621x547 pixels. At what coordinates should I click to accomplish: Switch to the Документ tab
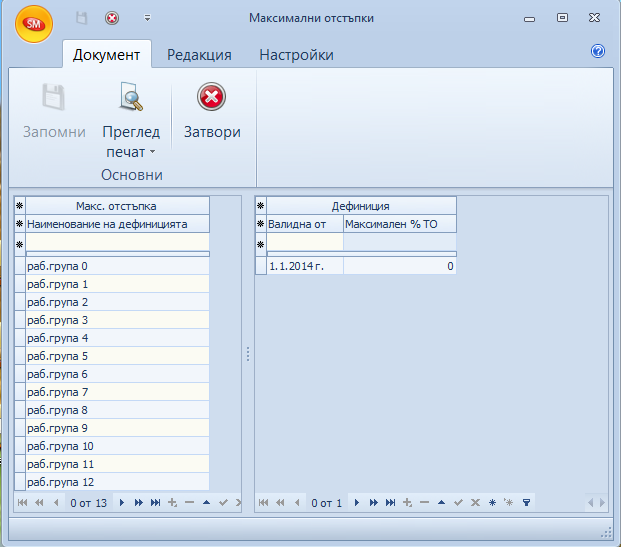[x=106, y=54]
